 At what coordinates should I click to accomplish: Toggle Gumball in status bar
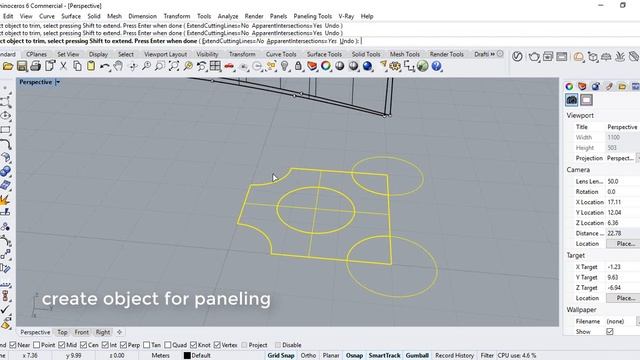(x=417, y=356)
